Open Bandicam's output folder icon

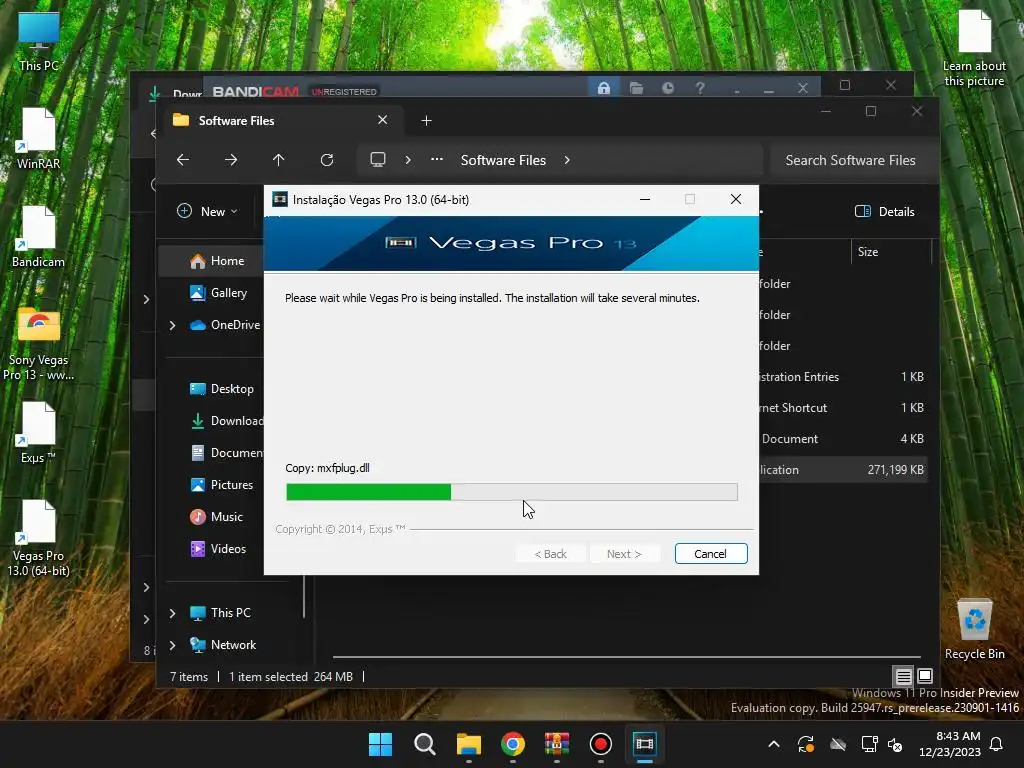(637, 88)
